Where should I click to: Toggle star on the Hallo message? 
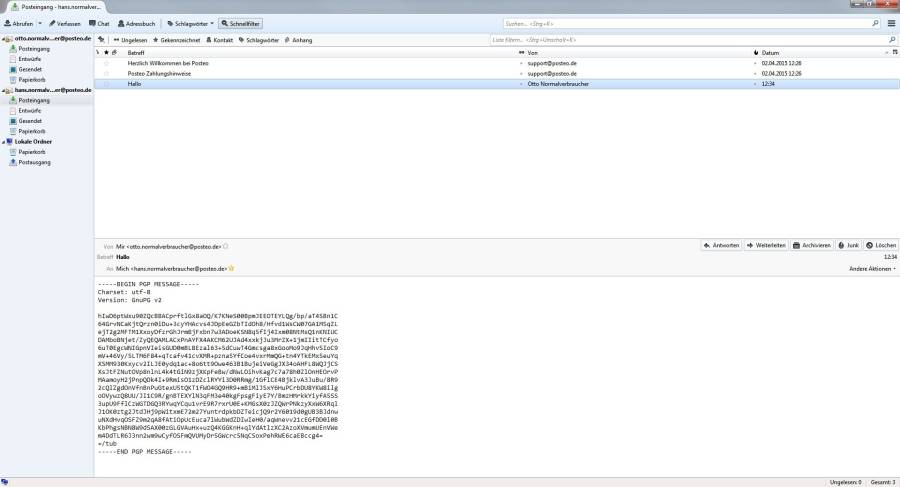coord(106,84)
